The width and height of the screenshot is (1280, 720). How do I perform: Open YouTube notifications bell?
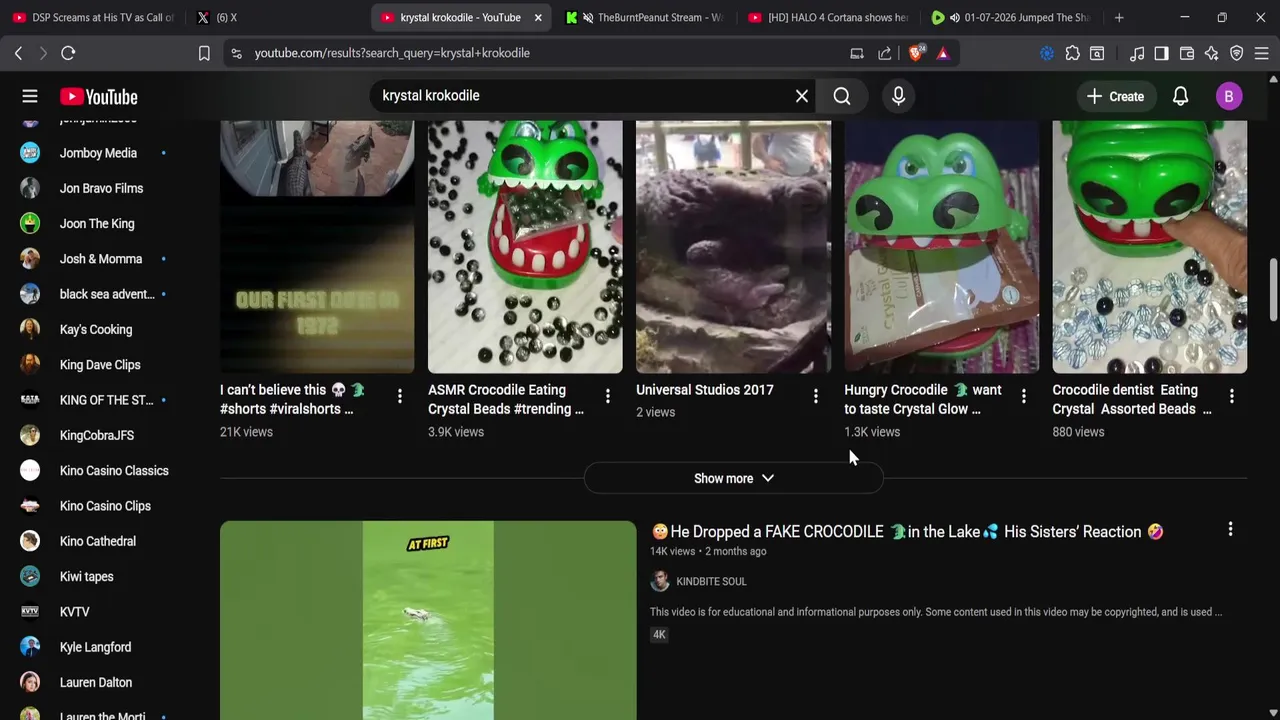pos(1180,96)
